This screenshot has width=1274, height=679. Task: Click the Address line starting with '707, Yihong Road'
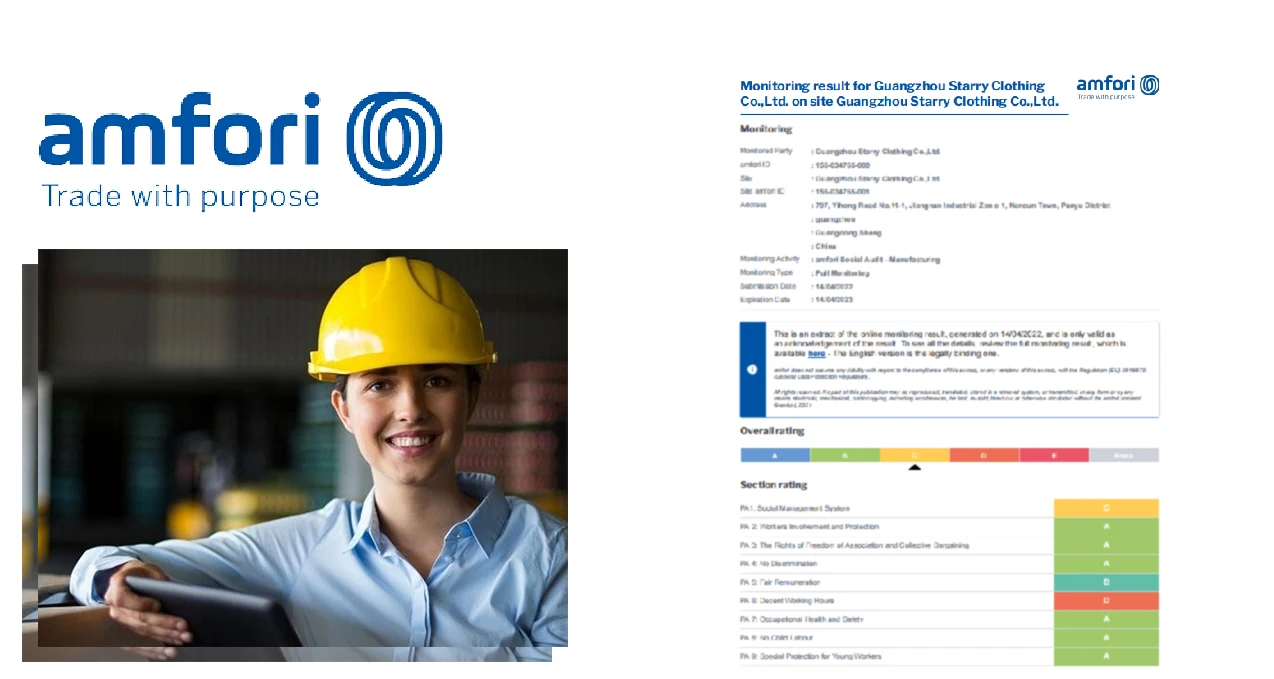[x=961, y=205]
